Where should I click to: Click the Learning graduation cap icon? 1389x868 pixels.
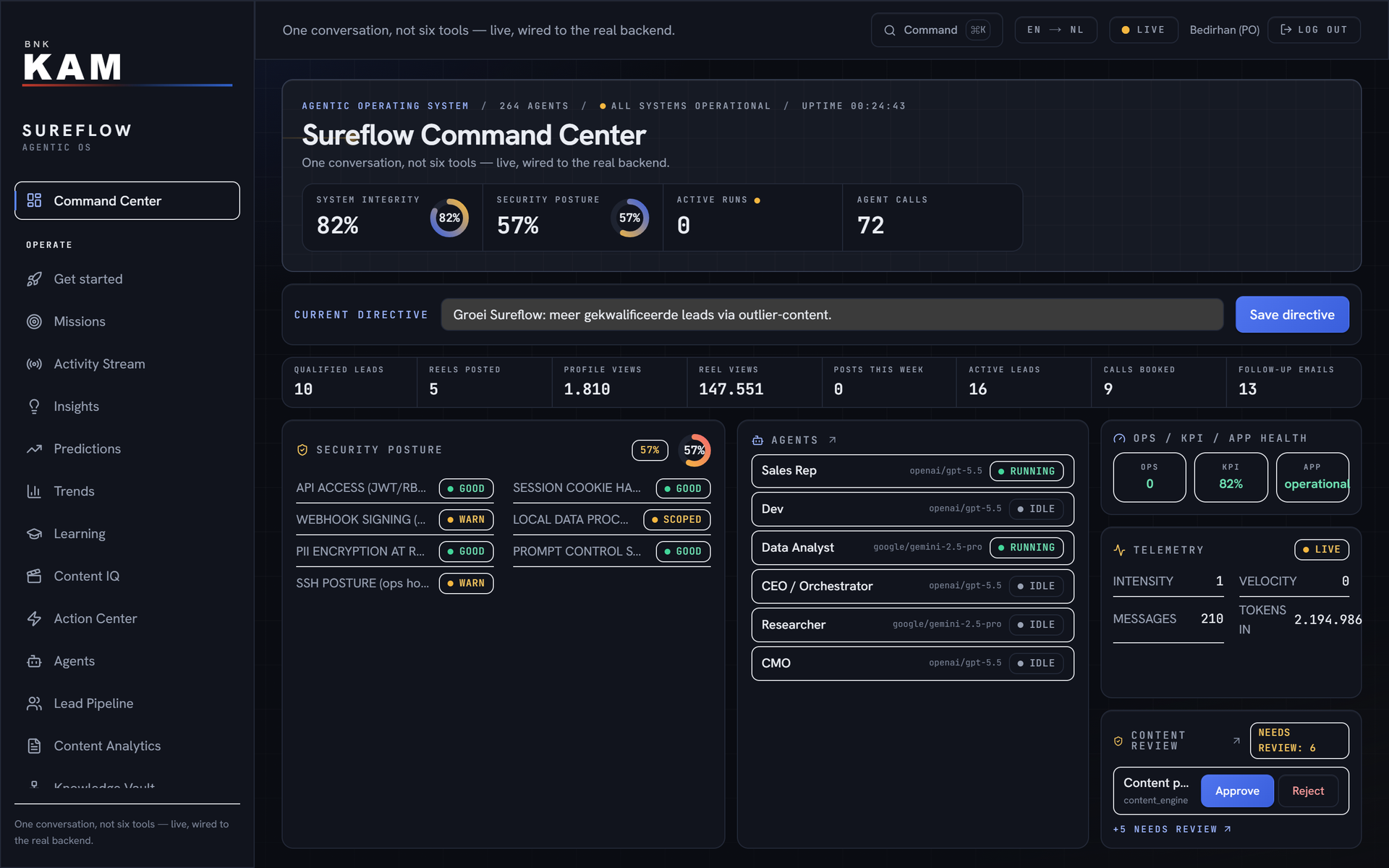(34, 534)
